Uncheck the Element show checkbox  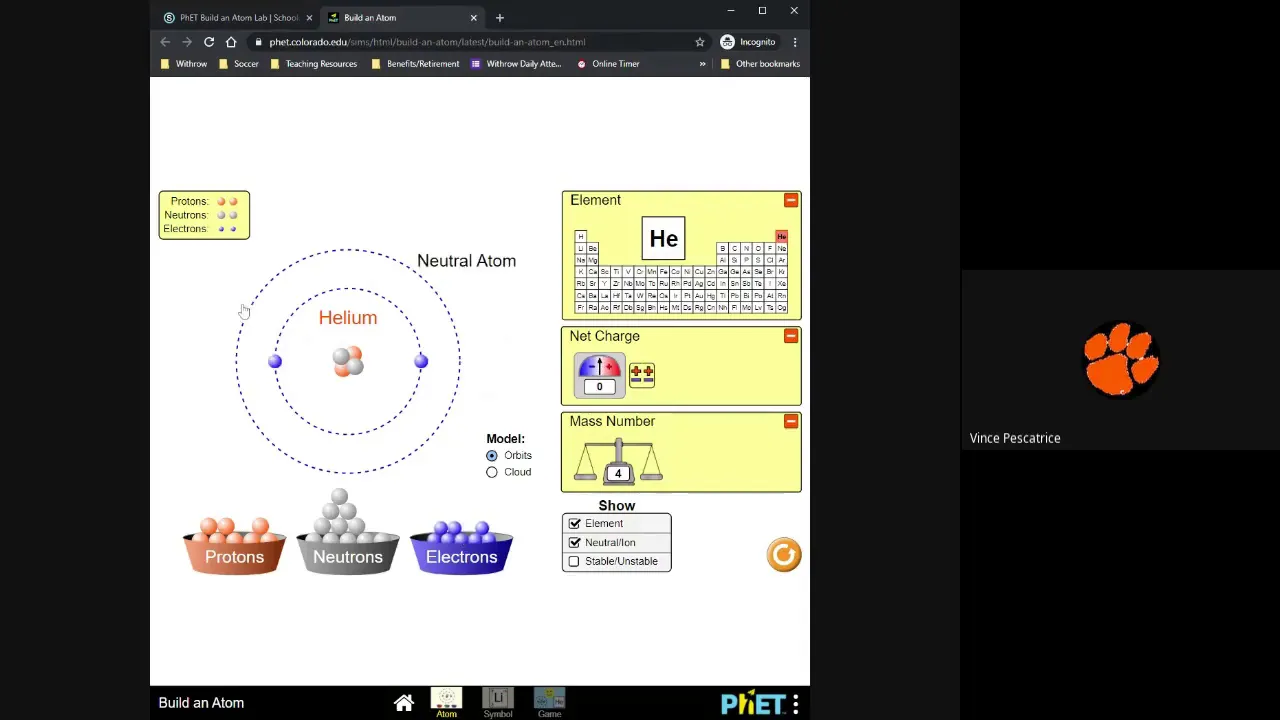574,524
